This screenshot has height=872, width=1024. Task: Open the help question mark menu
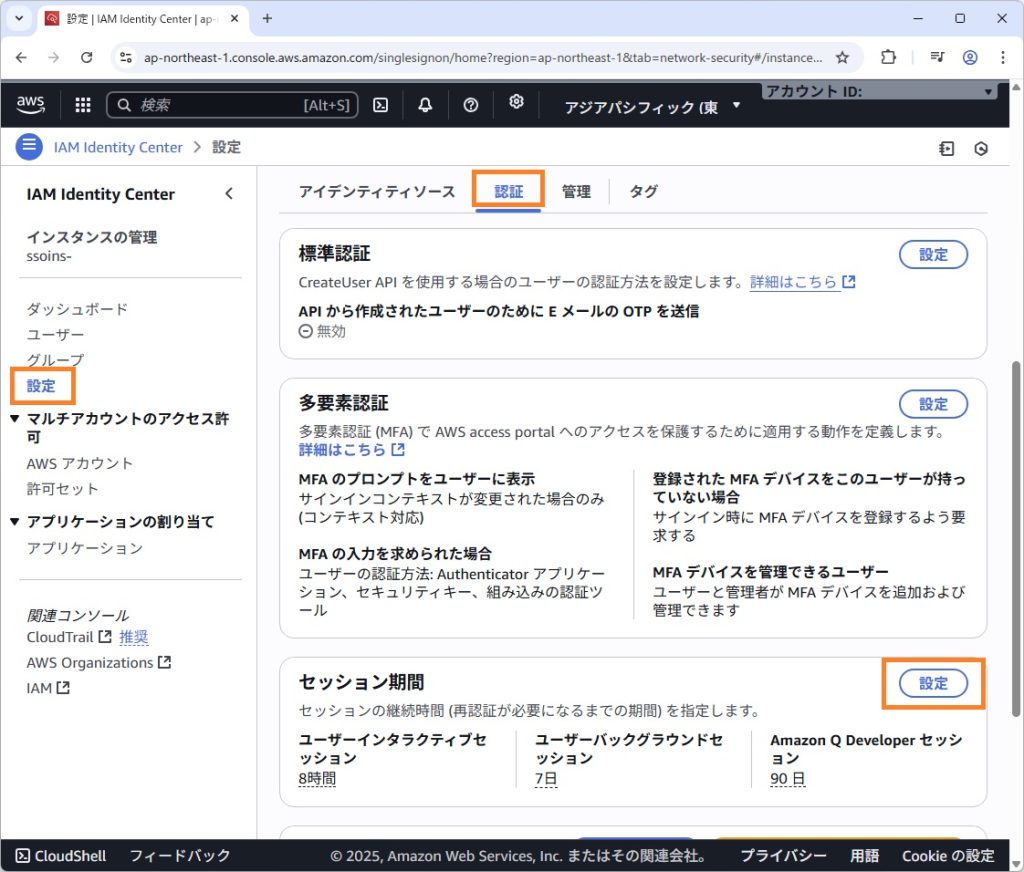[x=471, y=105]
